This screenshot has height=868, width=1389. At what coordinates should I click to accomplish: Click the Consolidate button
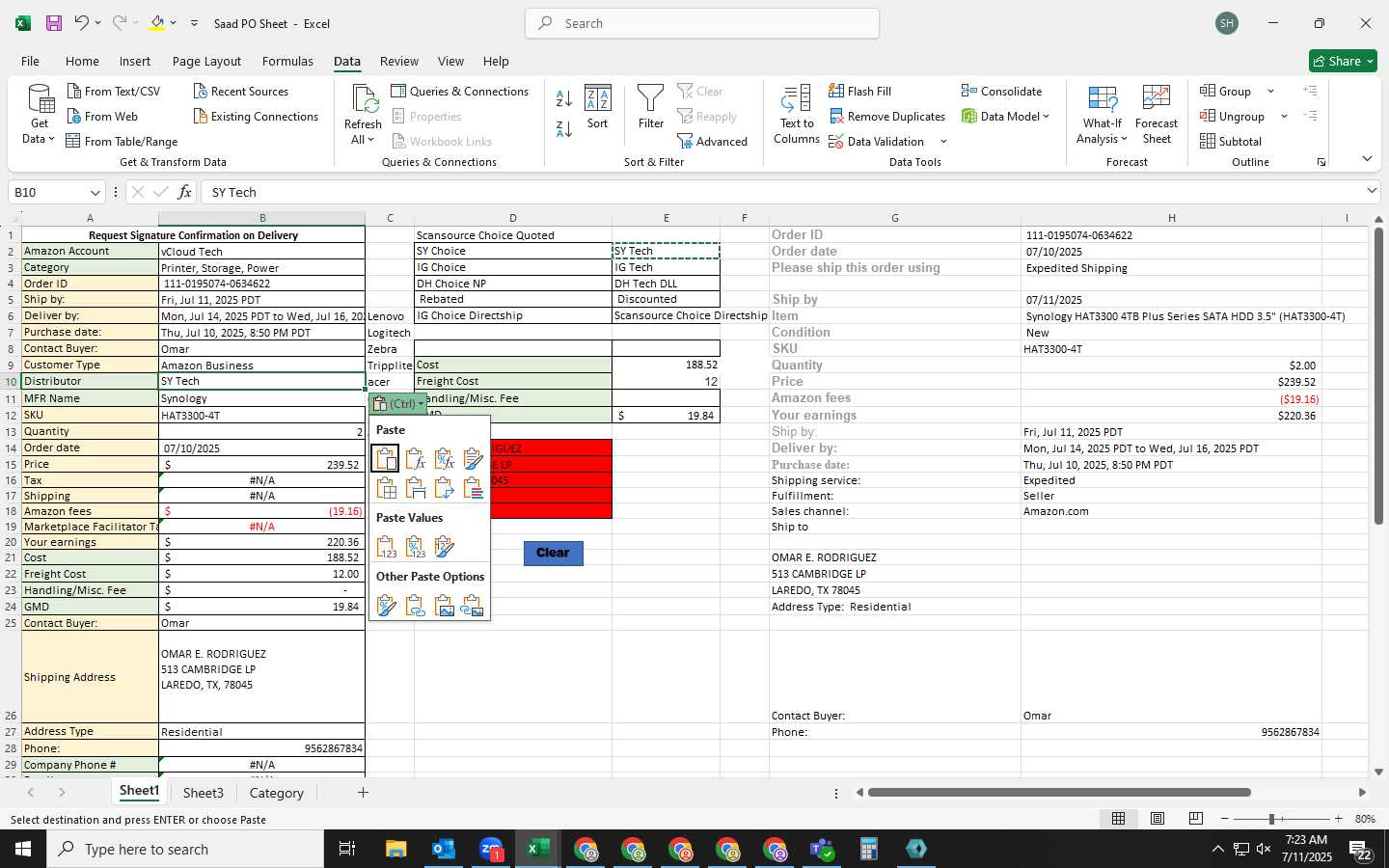(x=1001, y=92)
